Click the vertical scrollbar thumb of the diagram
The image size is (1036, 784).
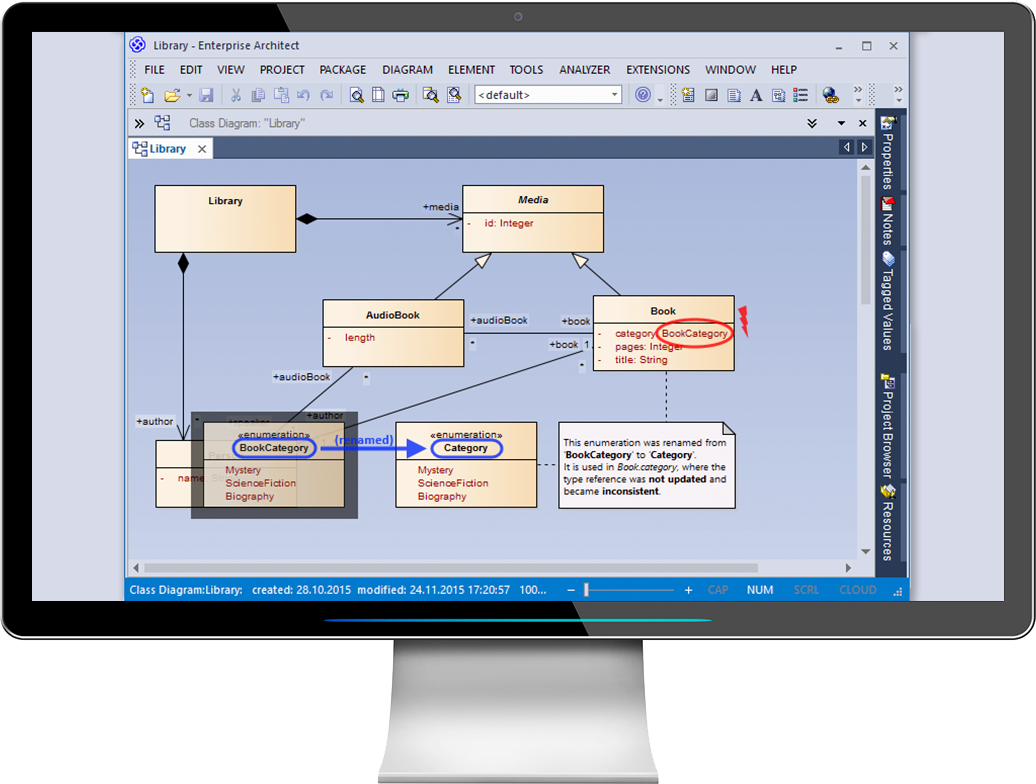866,239
